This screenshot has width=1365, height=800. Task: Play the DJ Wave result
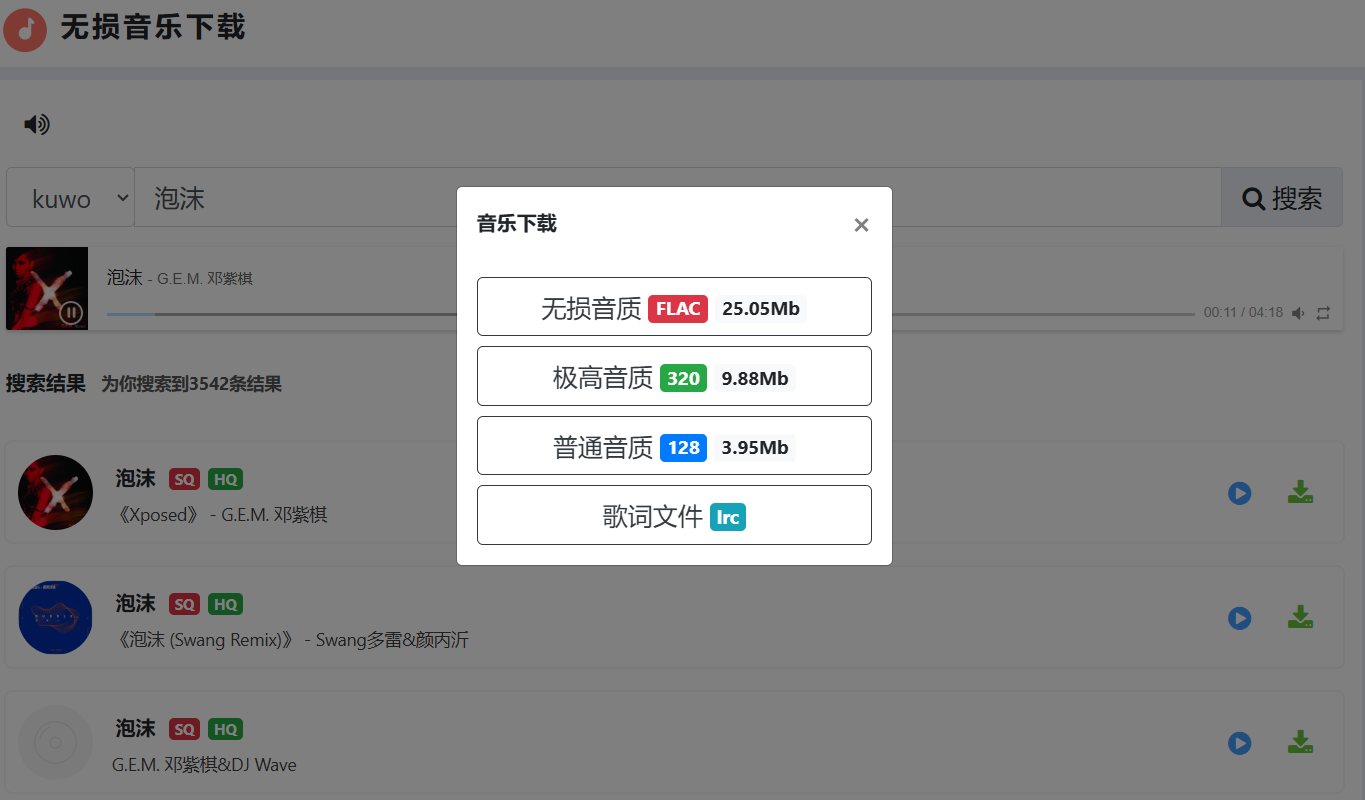tap(1239, 743)
